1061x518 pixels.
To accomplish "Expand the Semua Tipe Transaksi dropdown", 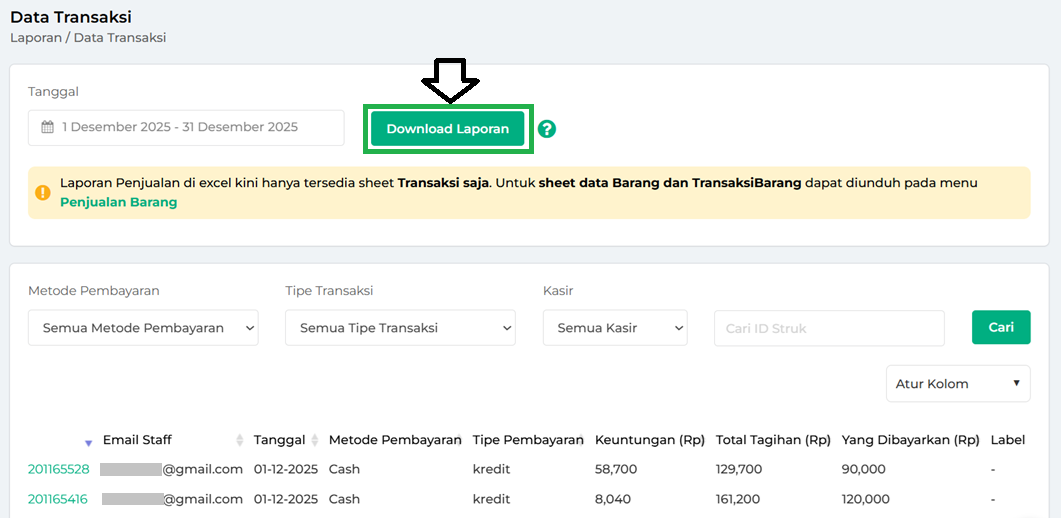I will point(400,328).
